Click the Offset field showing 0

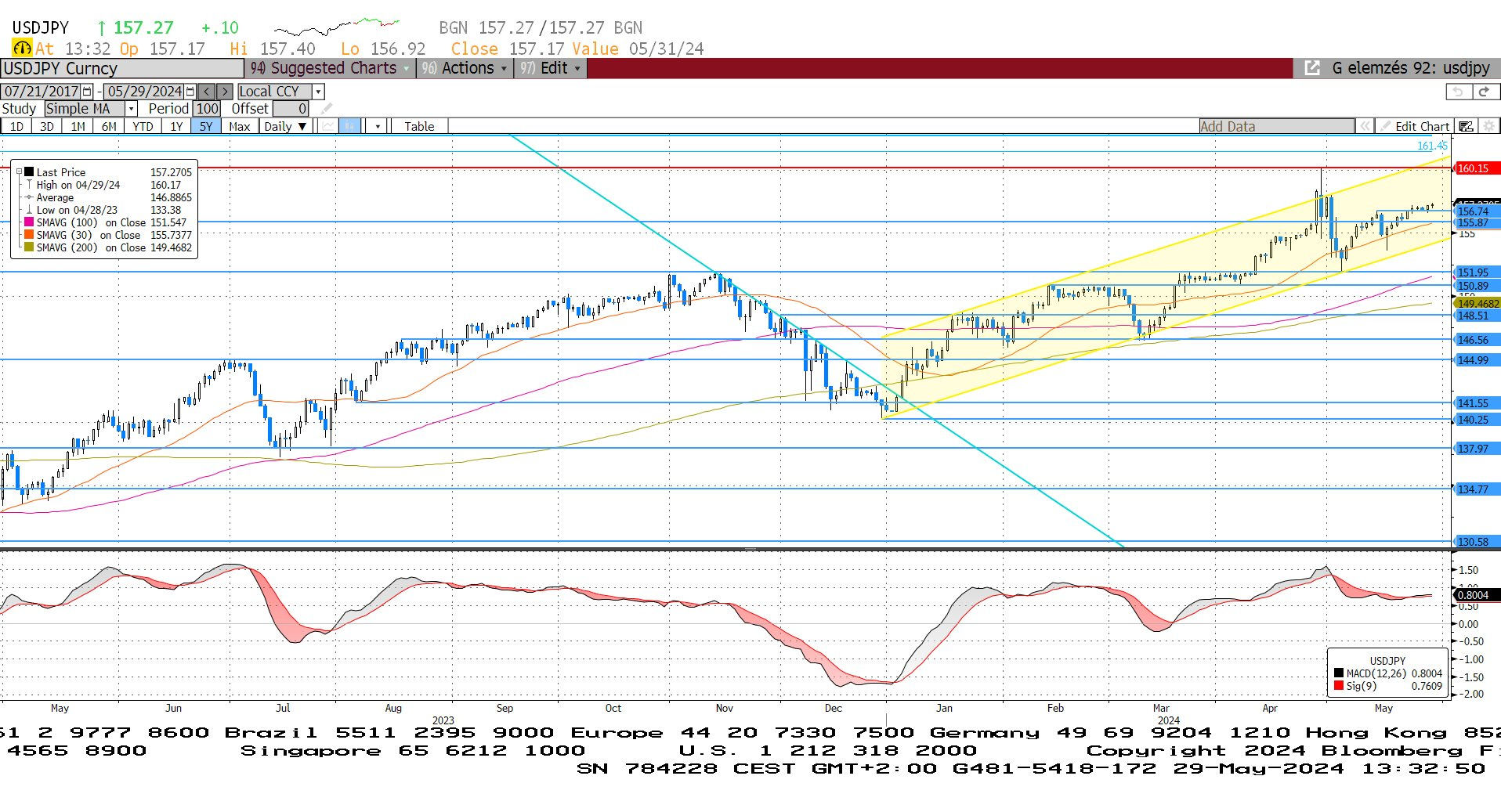tap(291, 109)
